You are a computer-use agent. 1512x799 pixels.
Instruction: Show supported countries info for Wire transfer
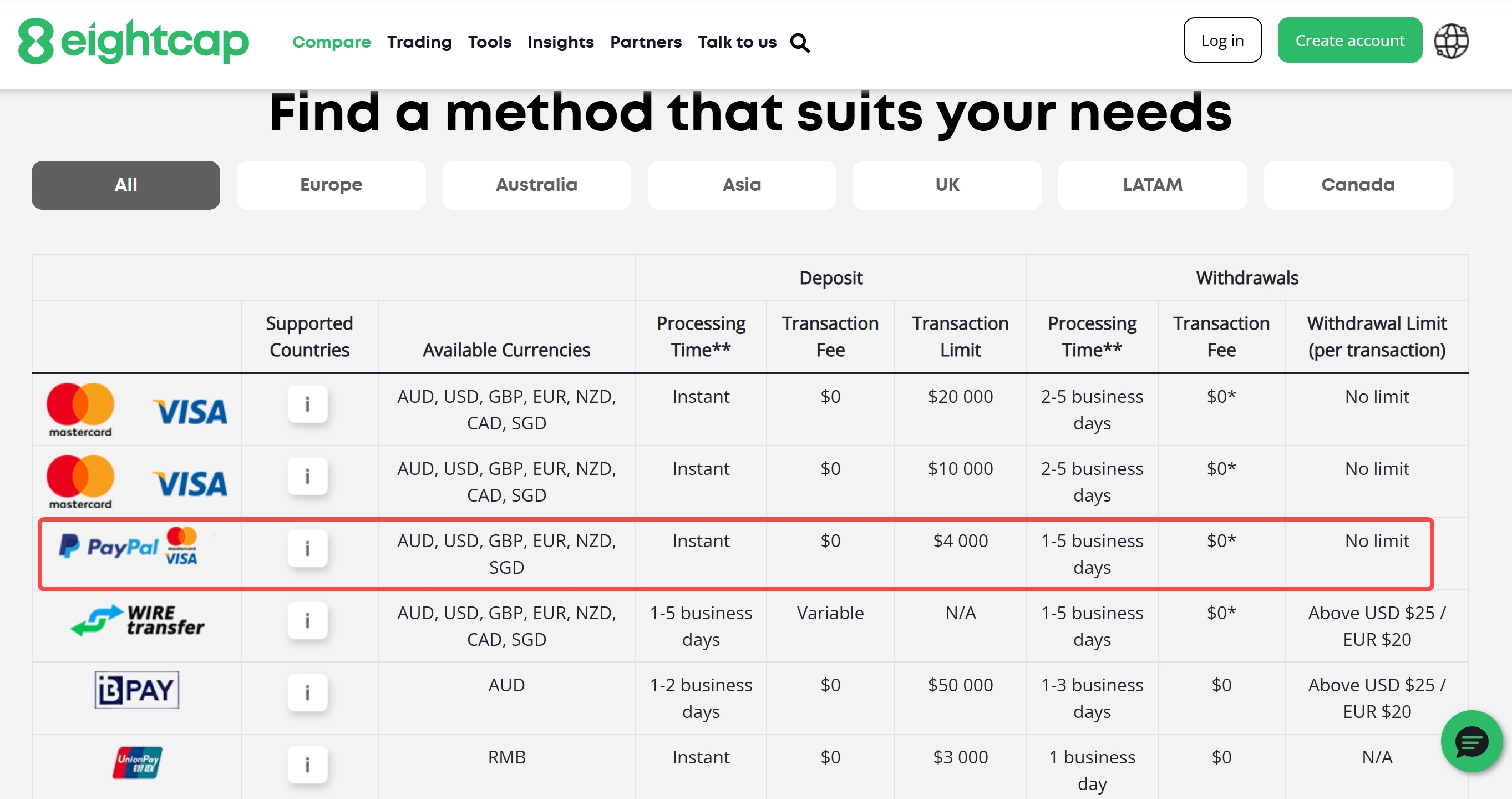click(307, 621)
